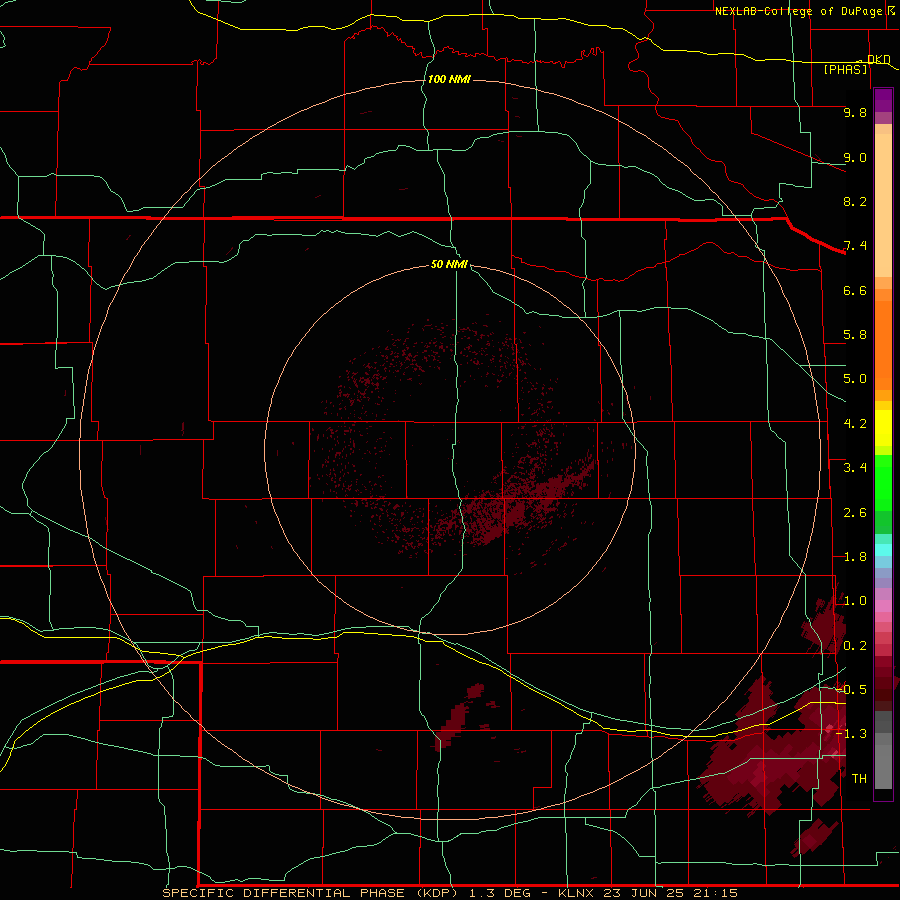Pick the peach swatch beside 8.2

point(883,205)
